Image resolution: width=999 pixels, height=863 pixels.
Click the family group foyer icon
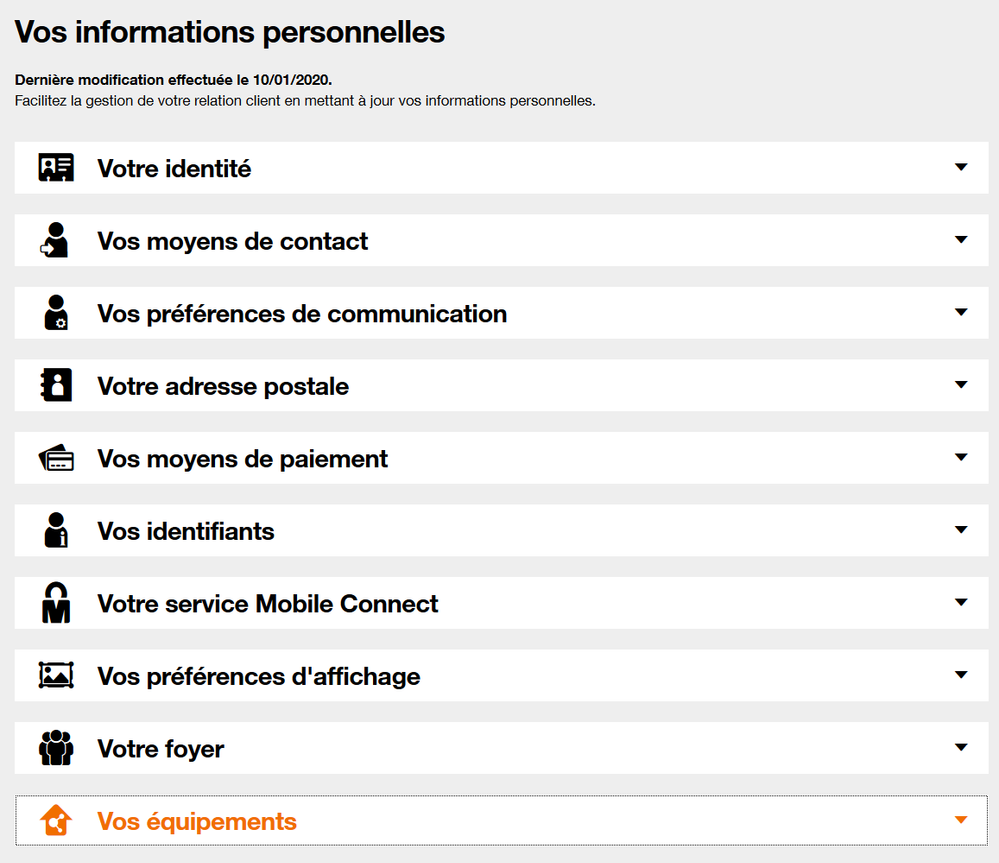click(56, 748)
